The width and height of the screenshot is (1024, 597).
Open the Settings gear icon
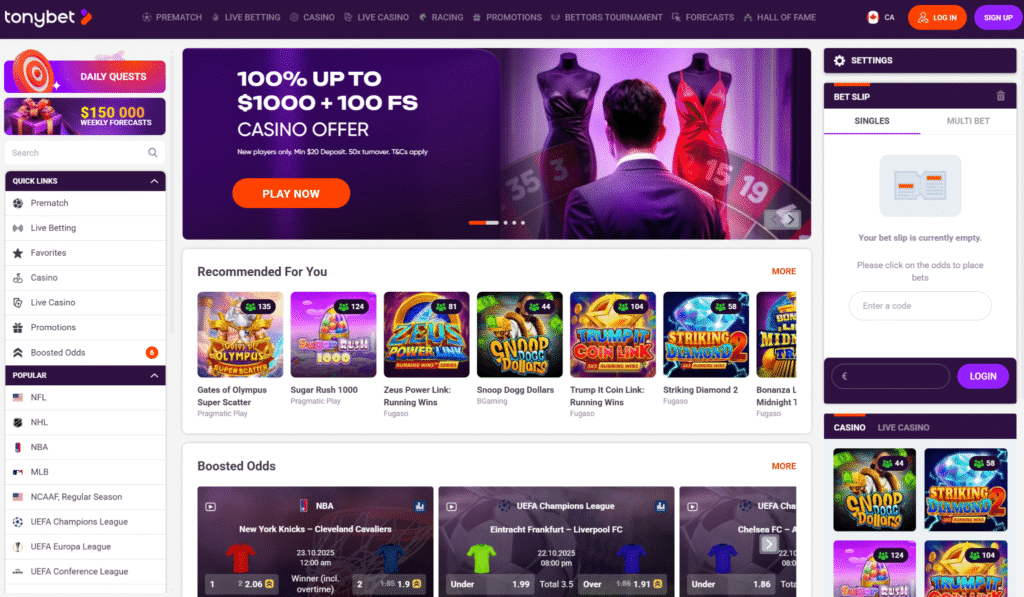click(x=839, y=60)
